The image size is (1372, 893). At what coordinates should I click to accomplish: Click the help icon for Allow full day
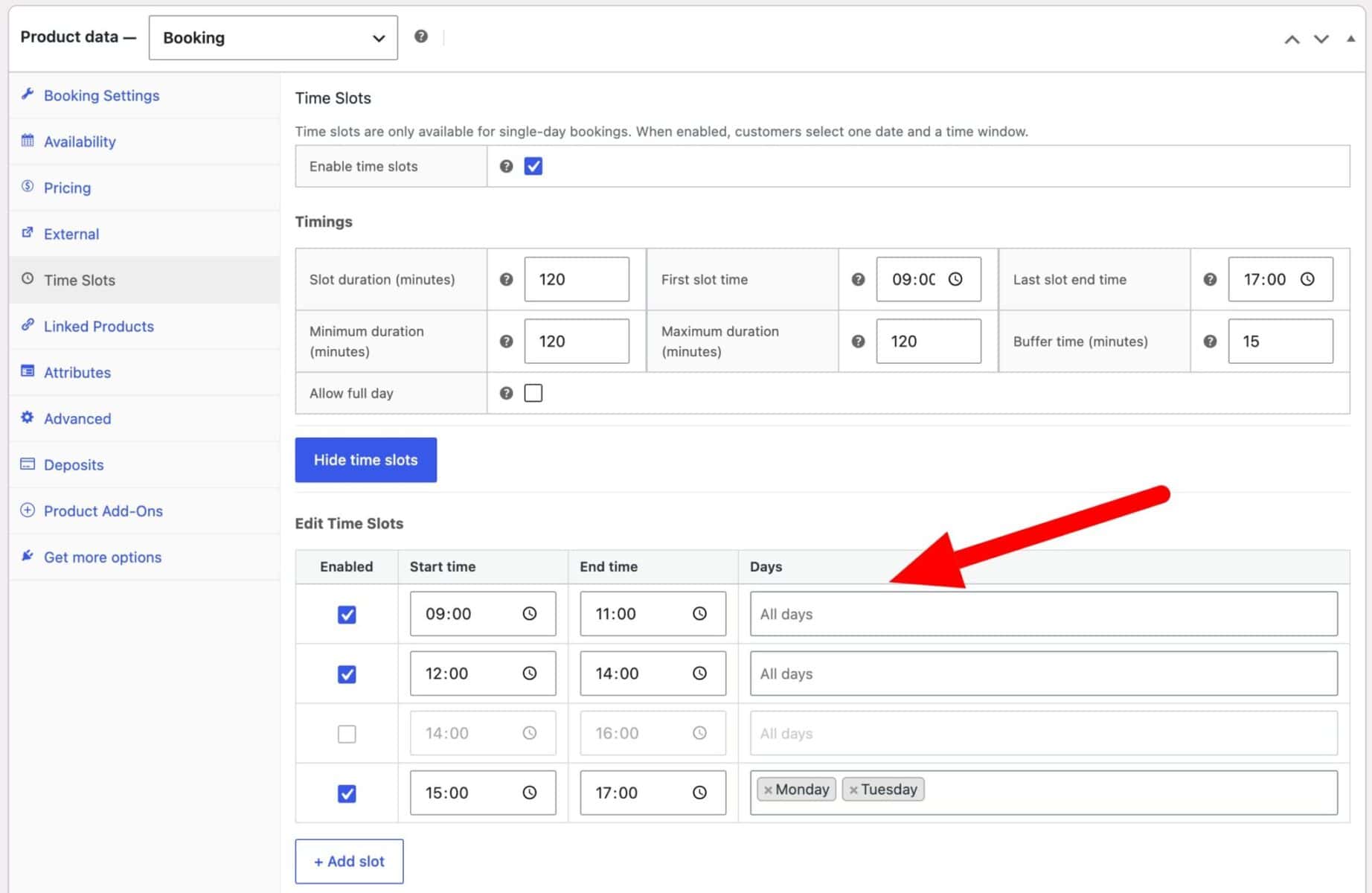coord(507,393)
